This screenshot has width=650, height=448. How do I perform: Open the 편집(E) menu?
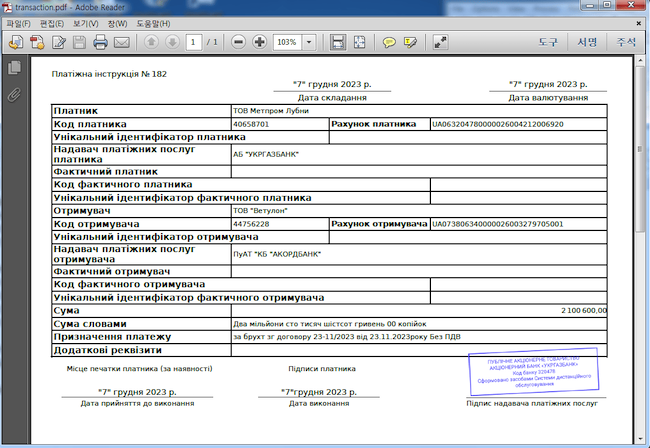[x=52, y=24]
